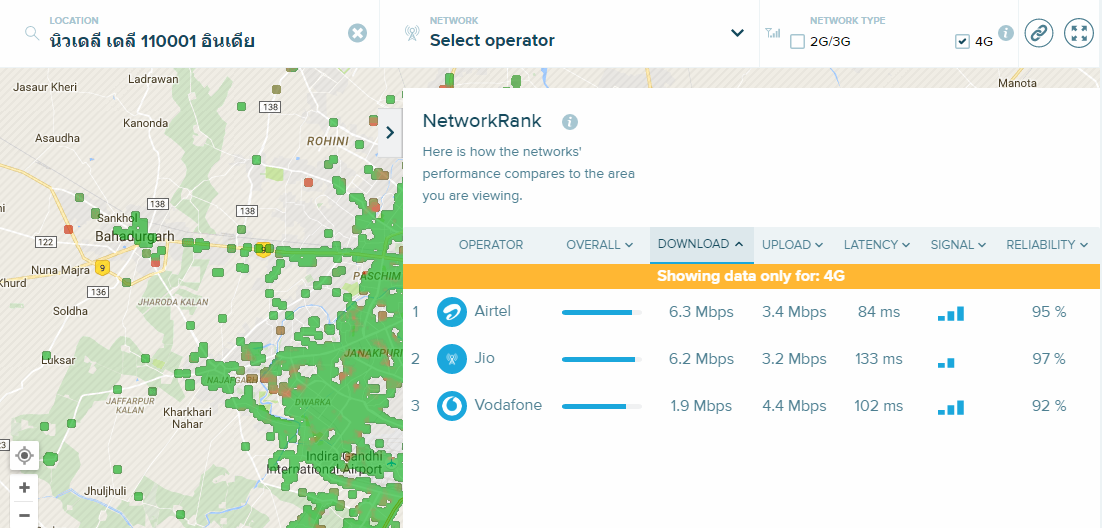Open network type info icon

(x=1006, y=33)
